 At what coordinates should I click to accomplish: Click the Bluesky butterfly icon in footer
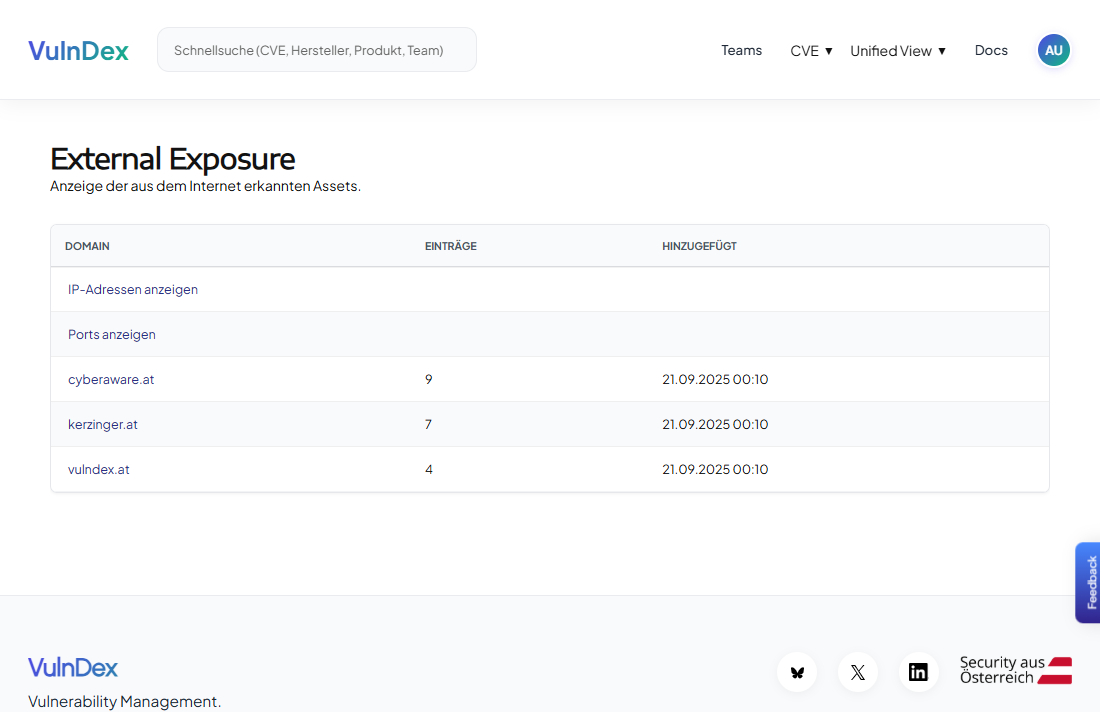[x=797, y=672]
